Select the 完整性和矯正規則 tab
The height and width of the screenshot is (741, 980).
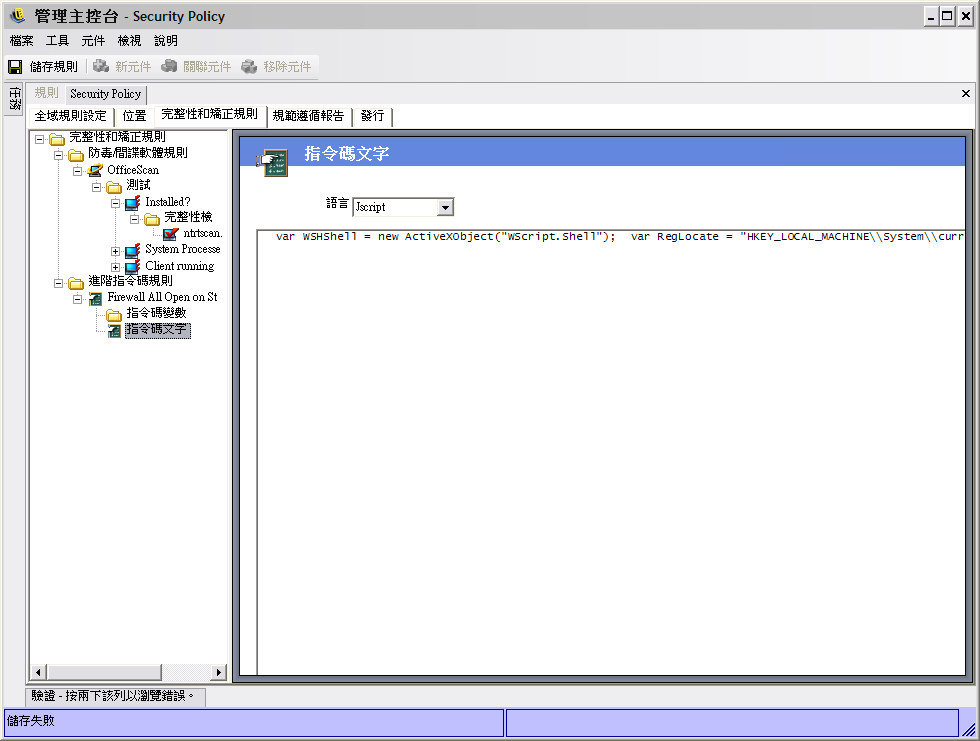[209, 114]
